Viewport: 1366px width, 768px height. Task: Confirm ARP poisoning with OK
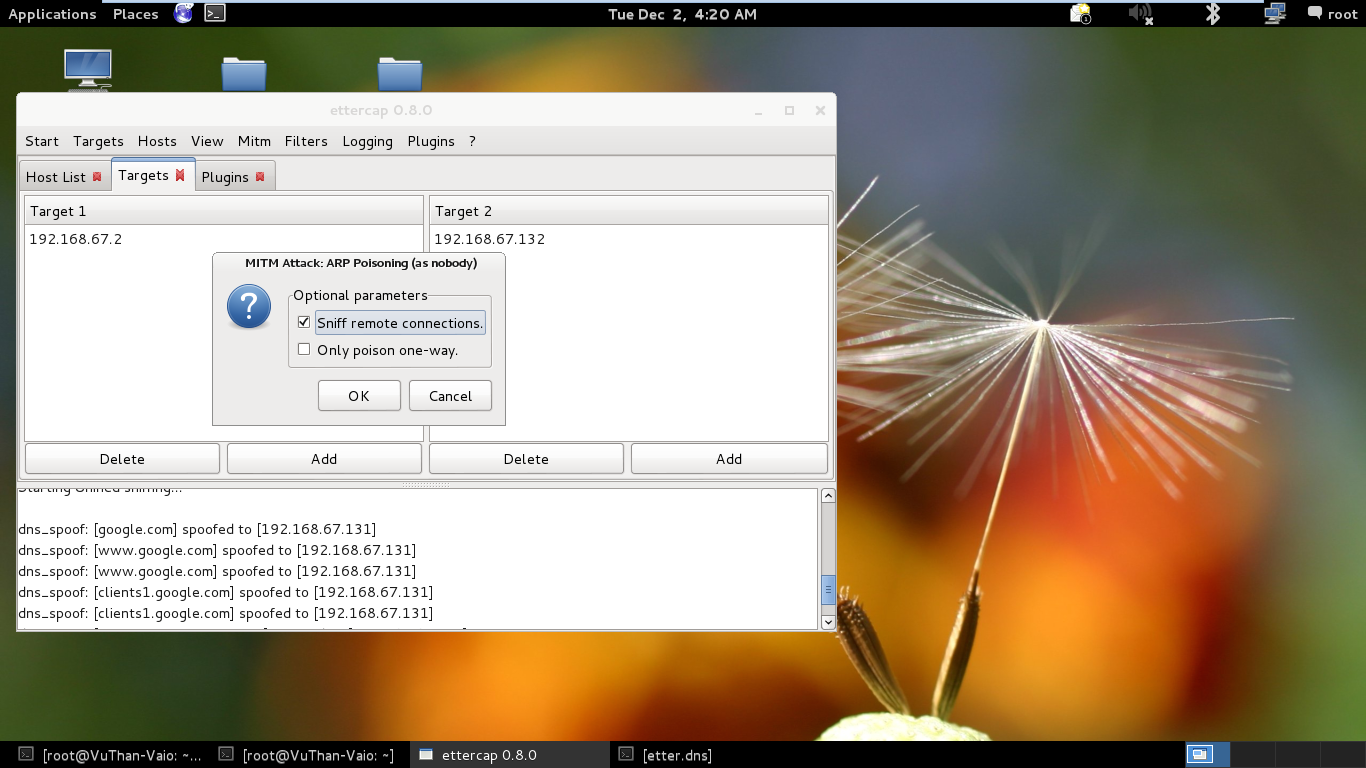pyautogui.click(x=359, y=396)
